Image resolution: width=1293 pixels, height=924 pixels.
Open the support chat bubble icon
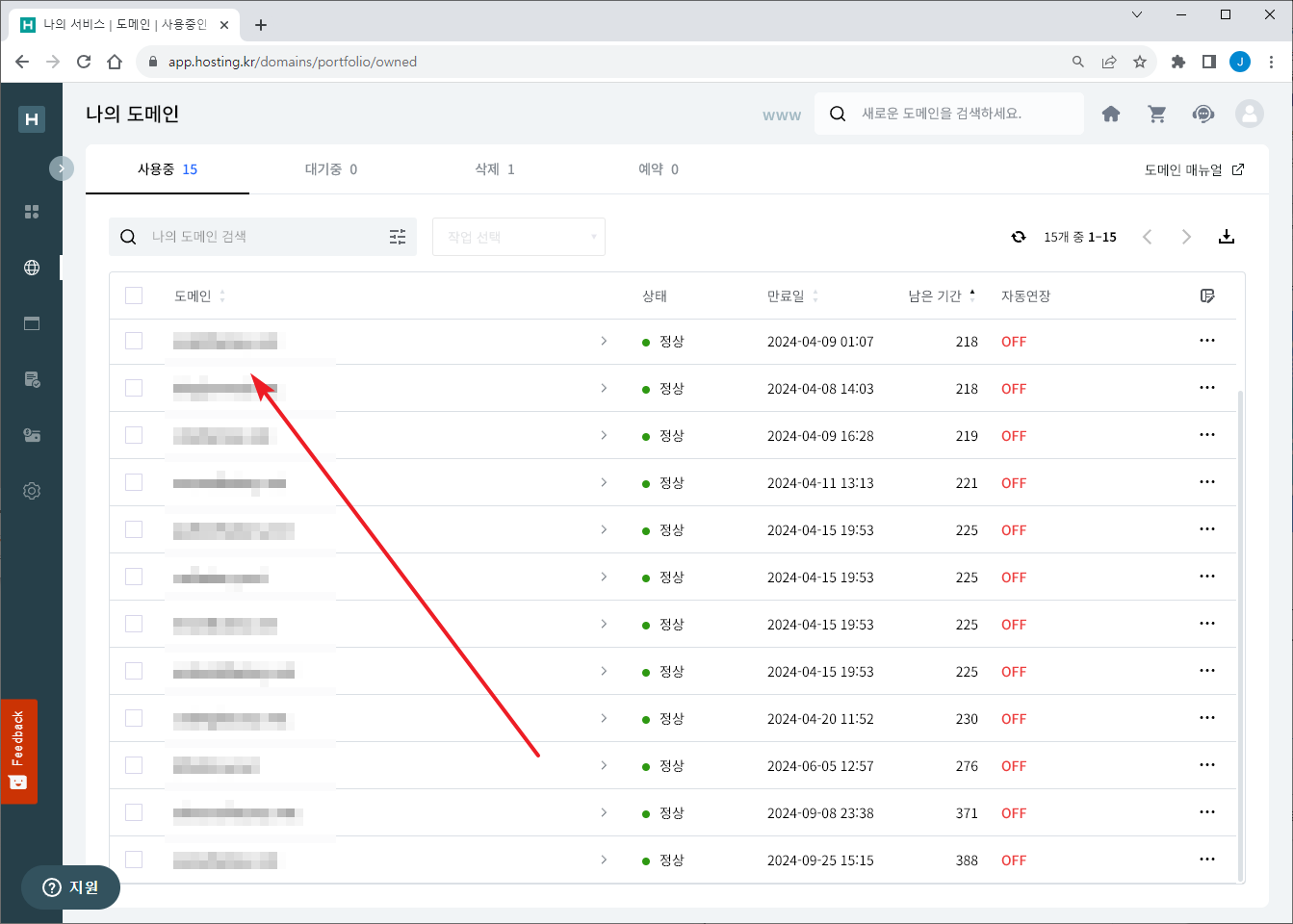click(1203, 114)
